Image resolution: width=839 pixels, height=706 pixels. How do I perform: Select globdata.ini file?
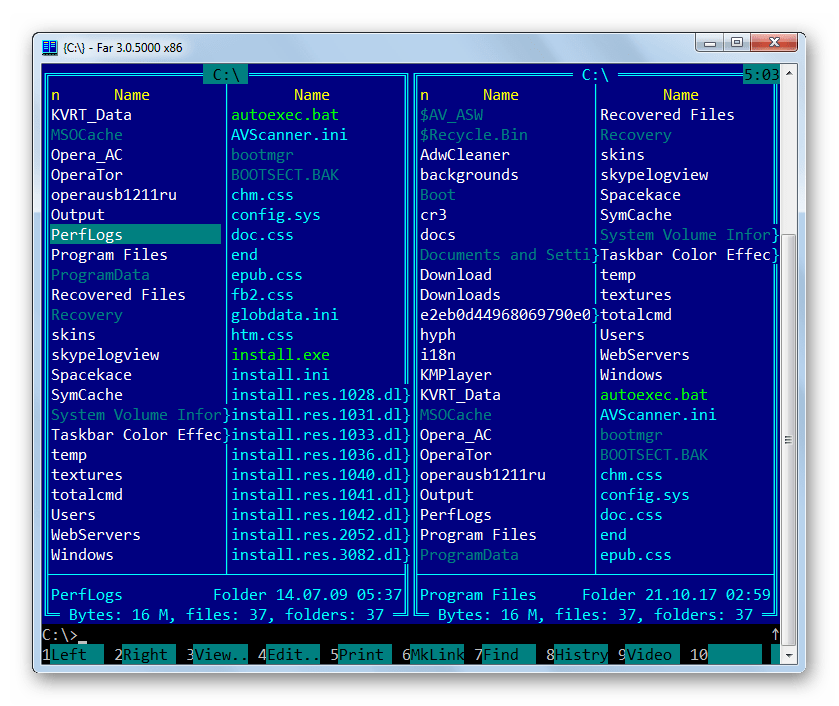285,315
